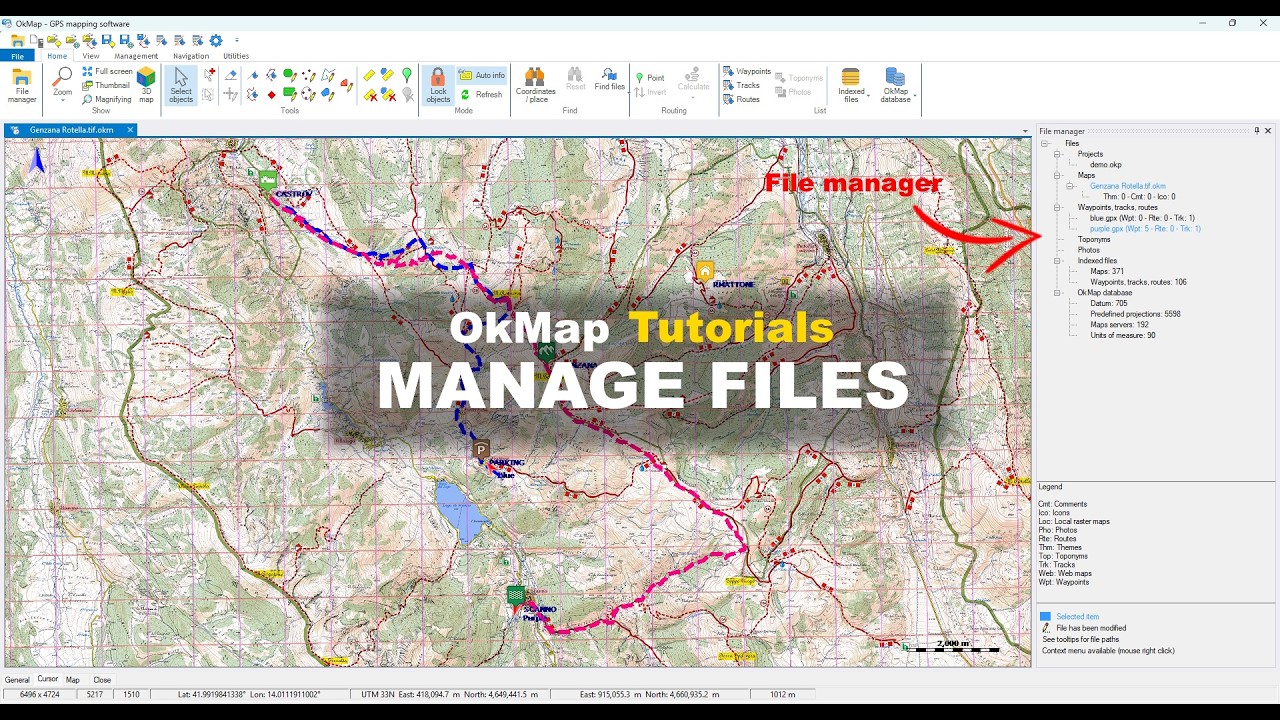The width and height of the screenshot is (1280, 720).
Task: Select the Genzana Rotella.tif.okm document tab
Action: [x=71, y=130]
